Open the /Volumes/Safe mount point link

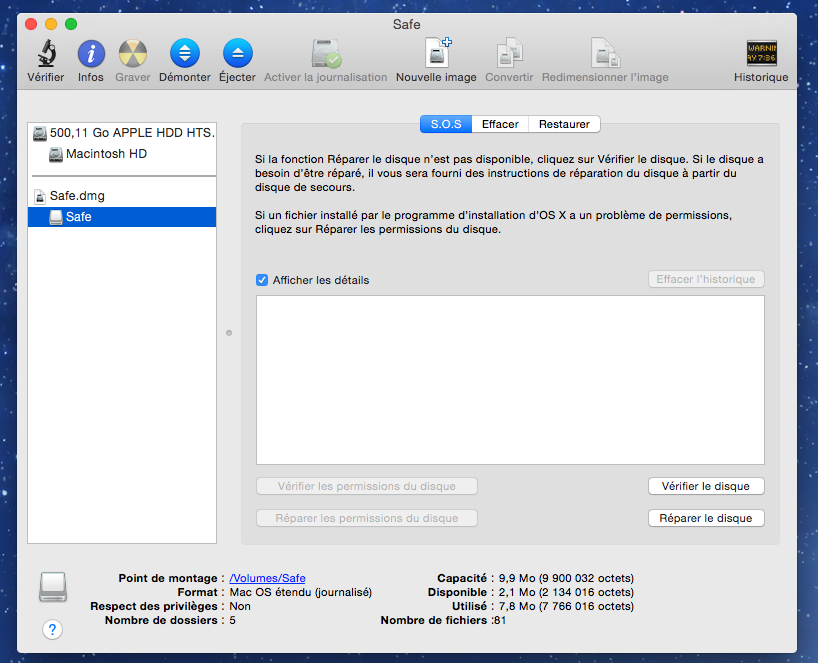(267, 578)
